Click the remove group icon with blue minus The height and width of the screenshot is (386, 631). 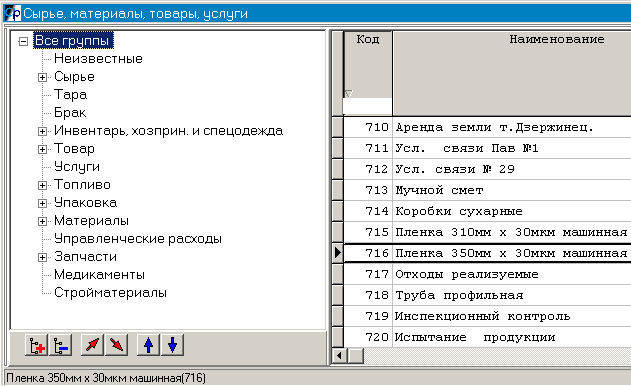pyautogui.click(x=60, y=345)
